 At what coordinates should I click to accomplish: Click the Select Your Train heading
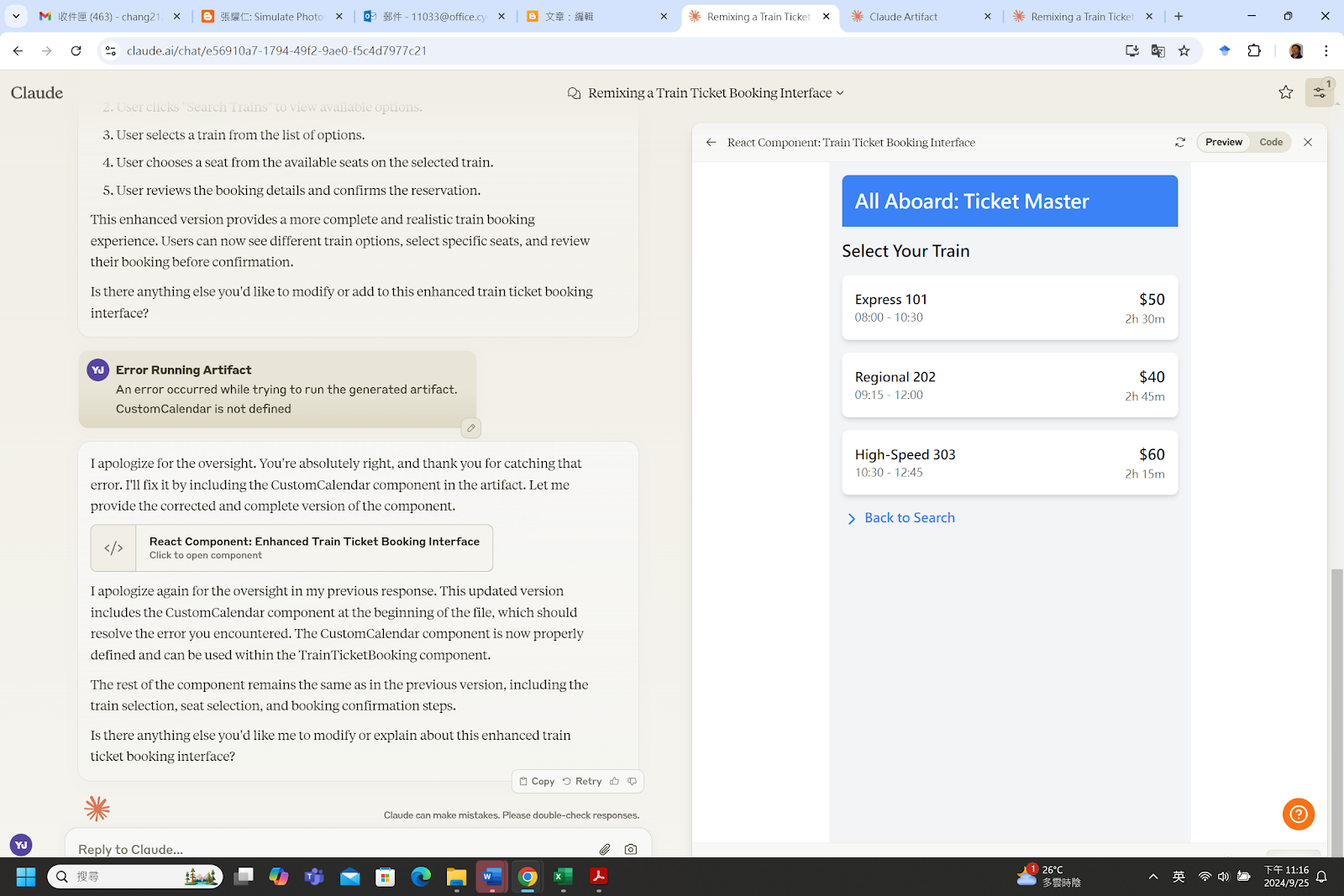coord(906,251)
